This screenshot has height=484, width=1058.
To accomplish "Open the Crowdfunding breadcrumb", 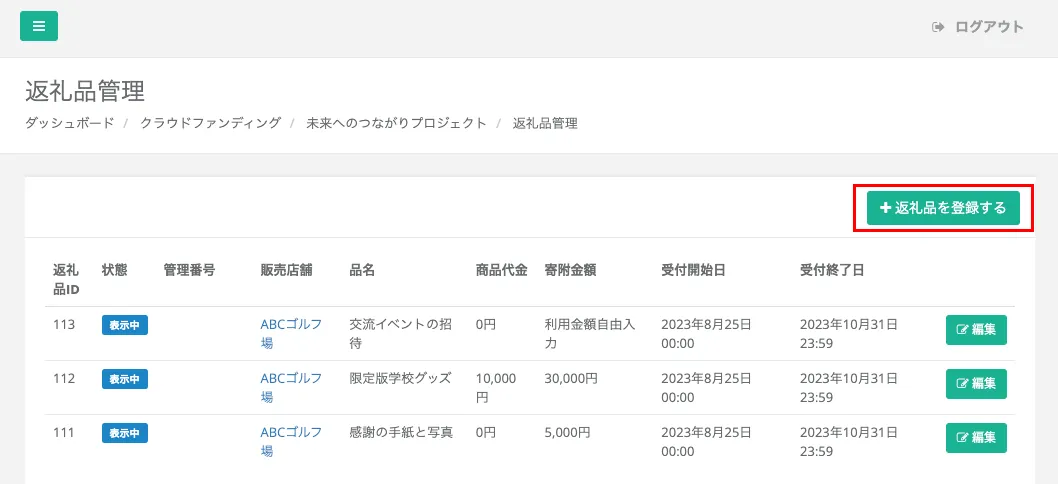I will 210,123.
